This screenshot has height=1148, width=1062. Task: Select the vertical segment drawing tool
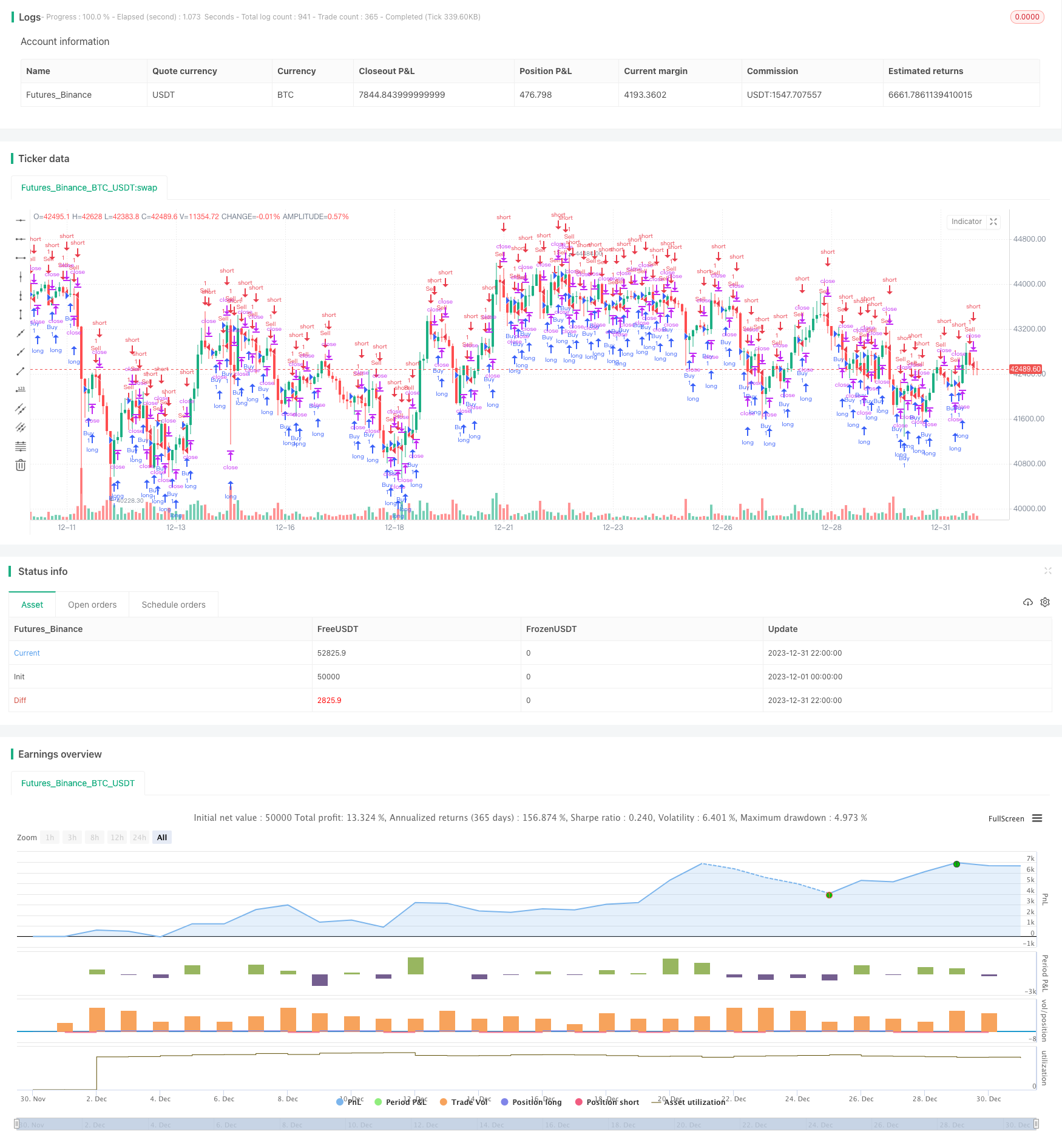[21, 314]
